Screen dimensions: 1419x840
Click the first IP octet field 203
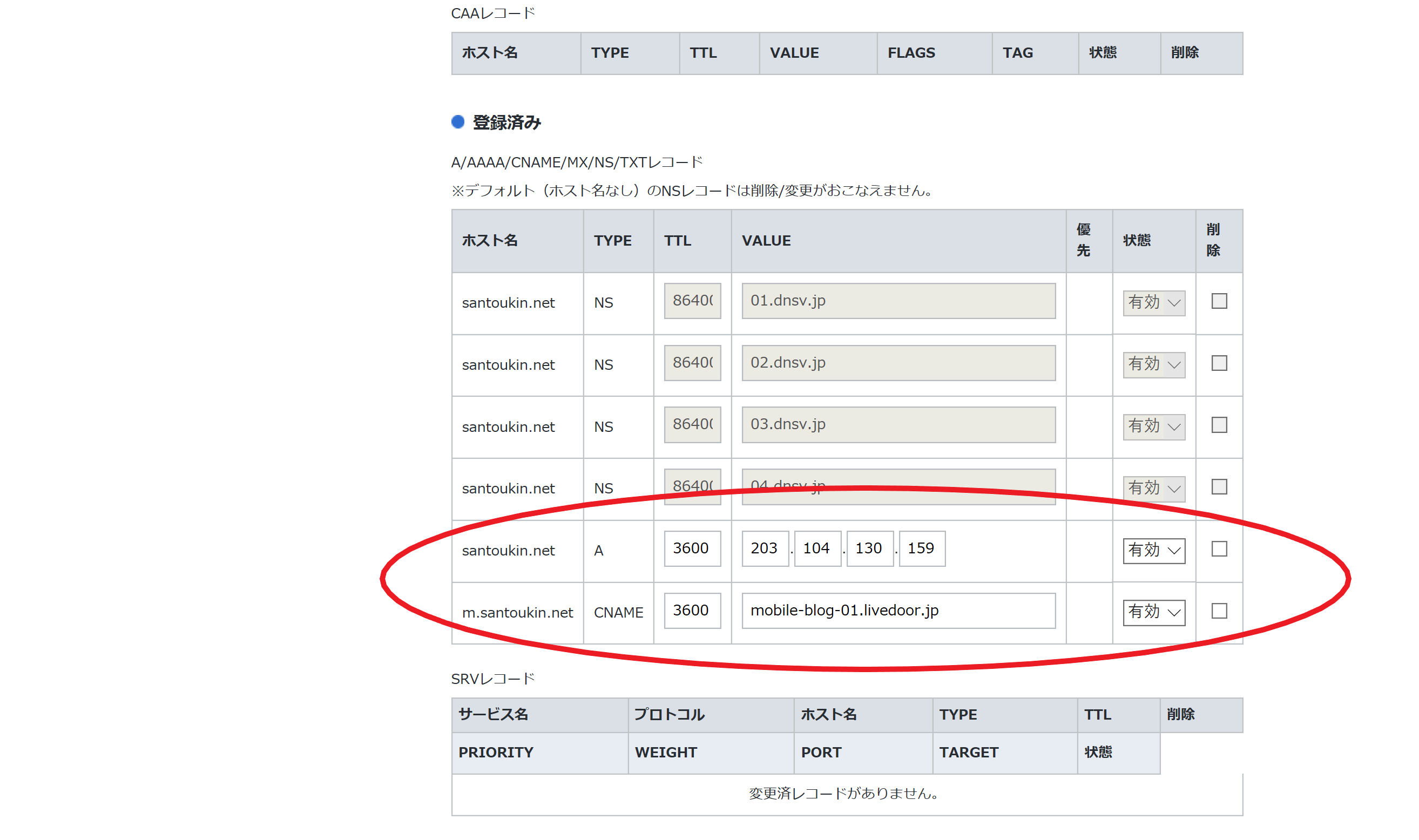[765, 548]
